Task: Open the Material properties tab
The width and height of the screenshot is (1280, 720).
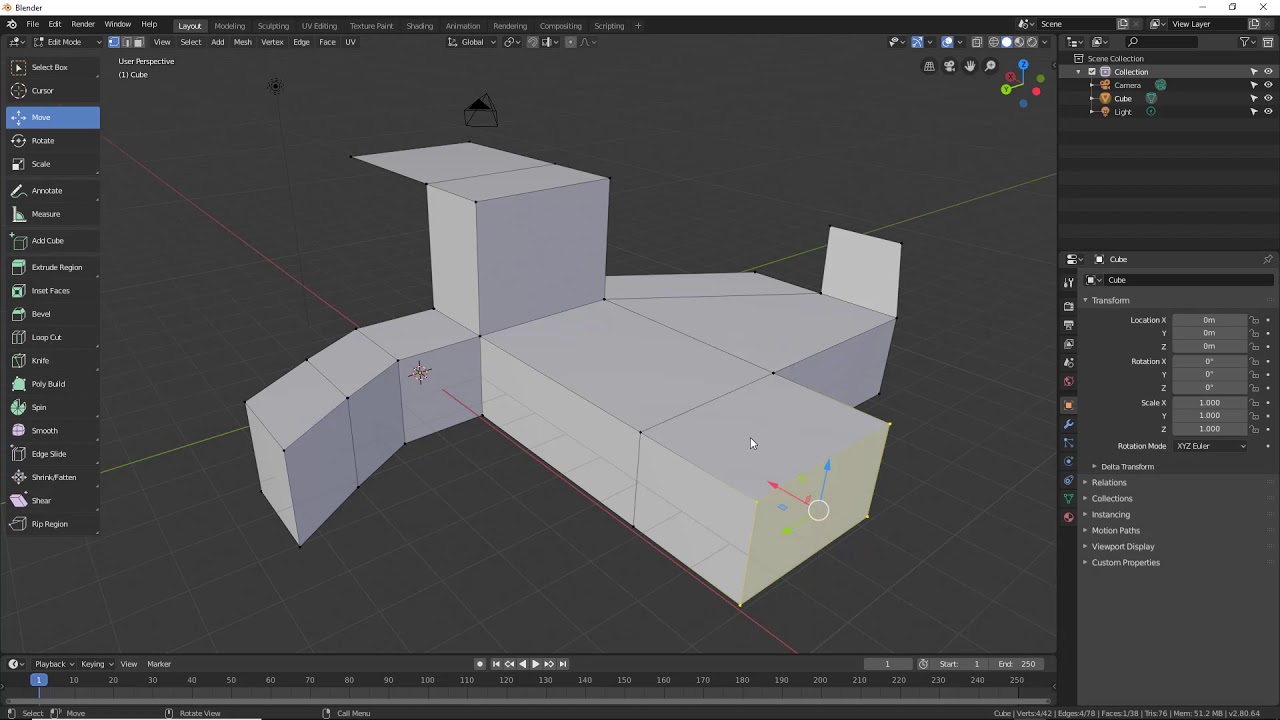Action: (x=1068, y=517)
